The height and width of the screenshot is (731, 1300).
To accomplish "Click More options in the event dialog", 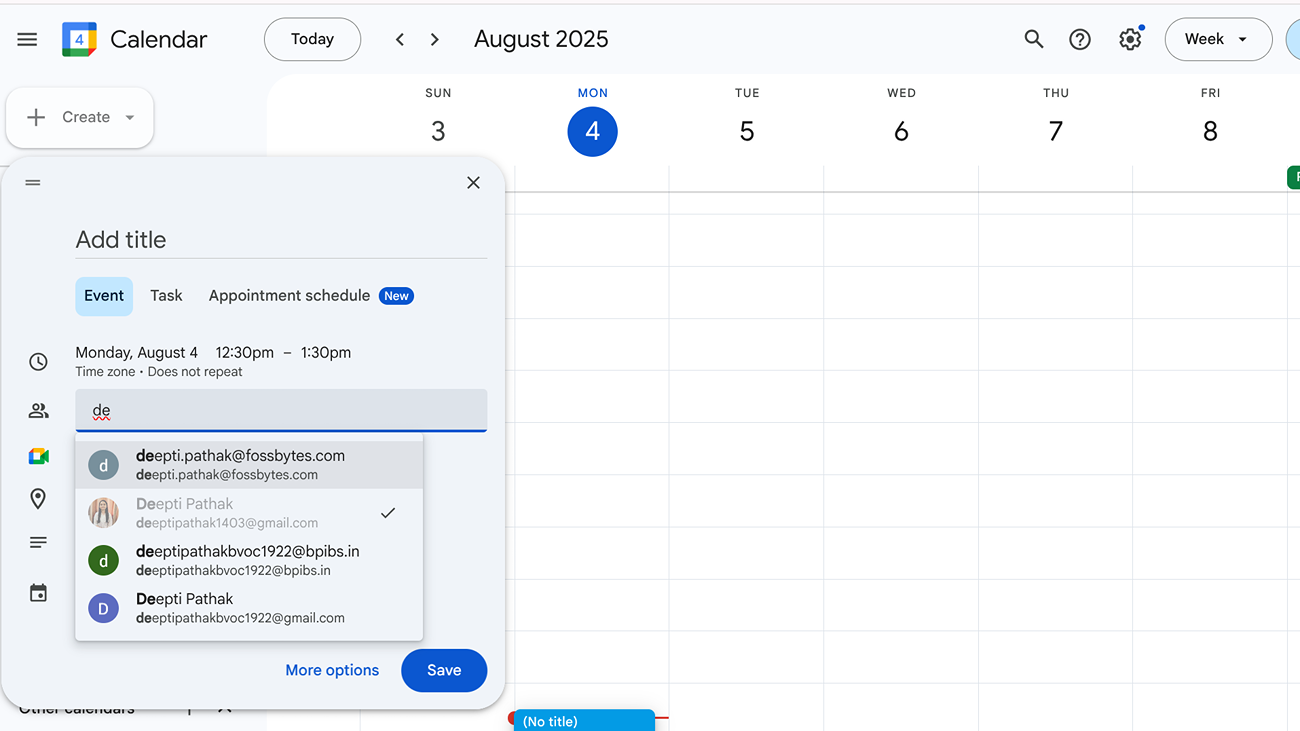I will [332, 670].
